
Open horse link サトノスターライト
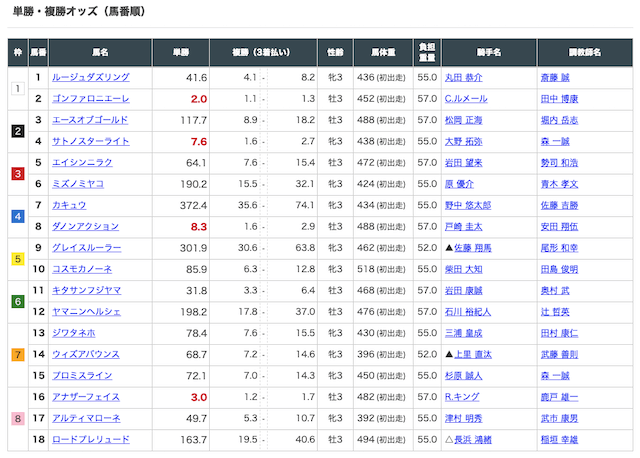(90, 141)
